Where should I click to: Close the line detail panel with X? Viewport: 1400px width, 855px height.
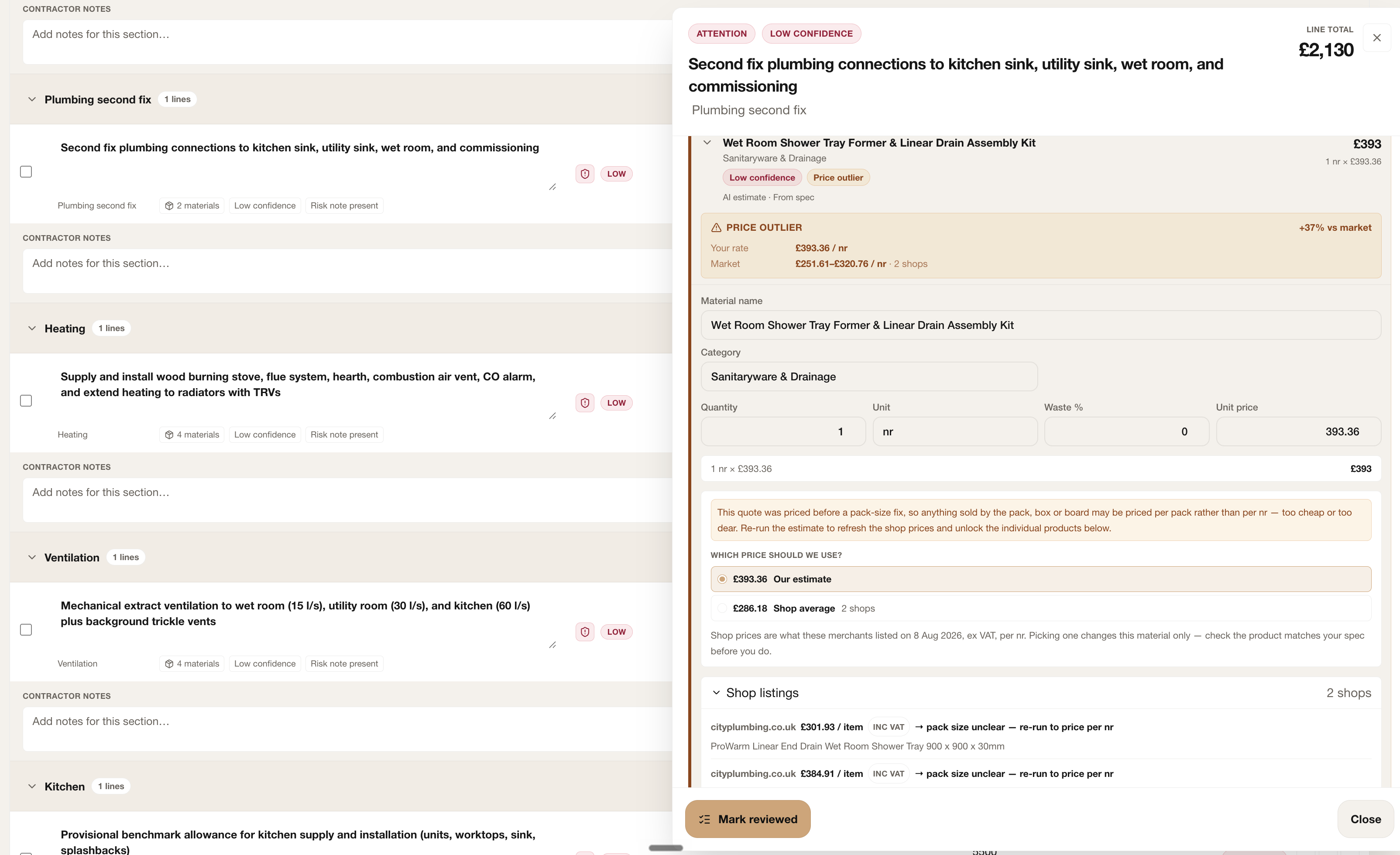[1376, 38]
